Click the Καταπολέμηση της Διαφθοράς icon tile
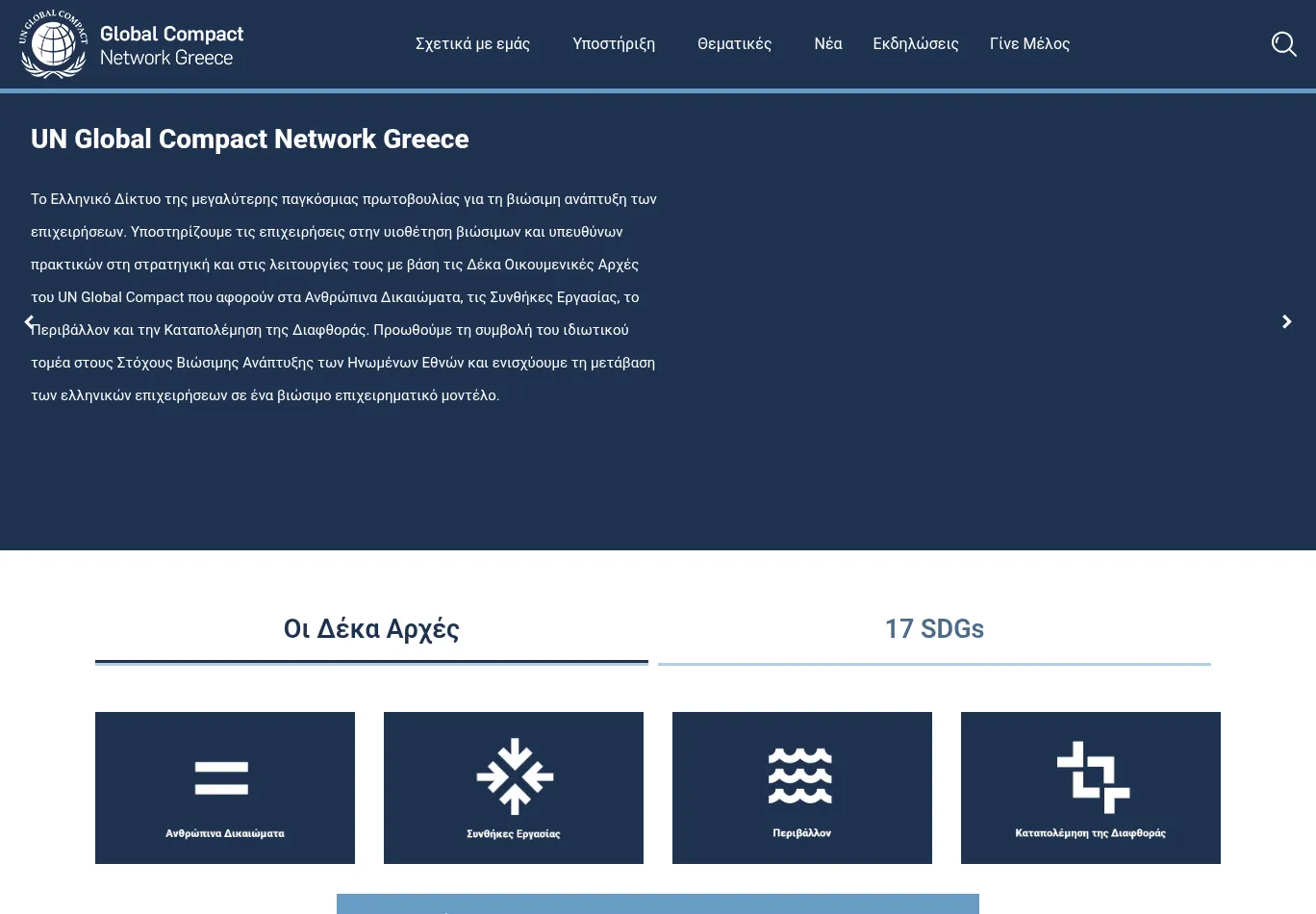Viewport: 1316px width, 914px height. click(x=1090, y=777)
